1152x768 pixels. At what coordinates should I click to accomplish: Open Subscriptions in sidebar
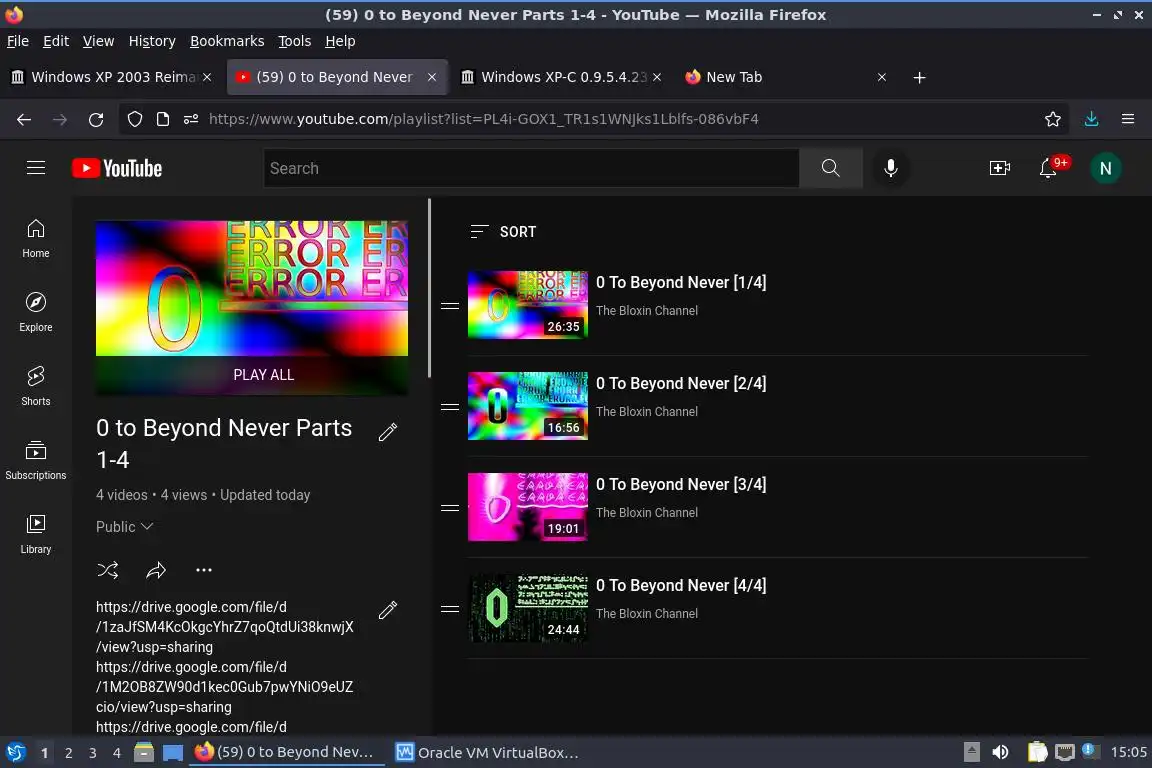point(36,461)
